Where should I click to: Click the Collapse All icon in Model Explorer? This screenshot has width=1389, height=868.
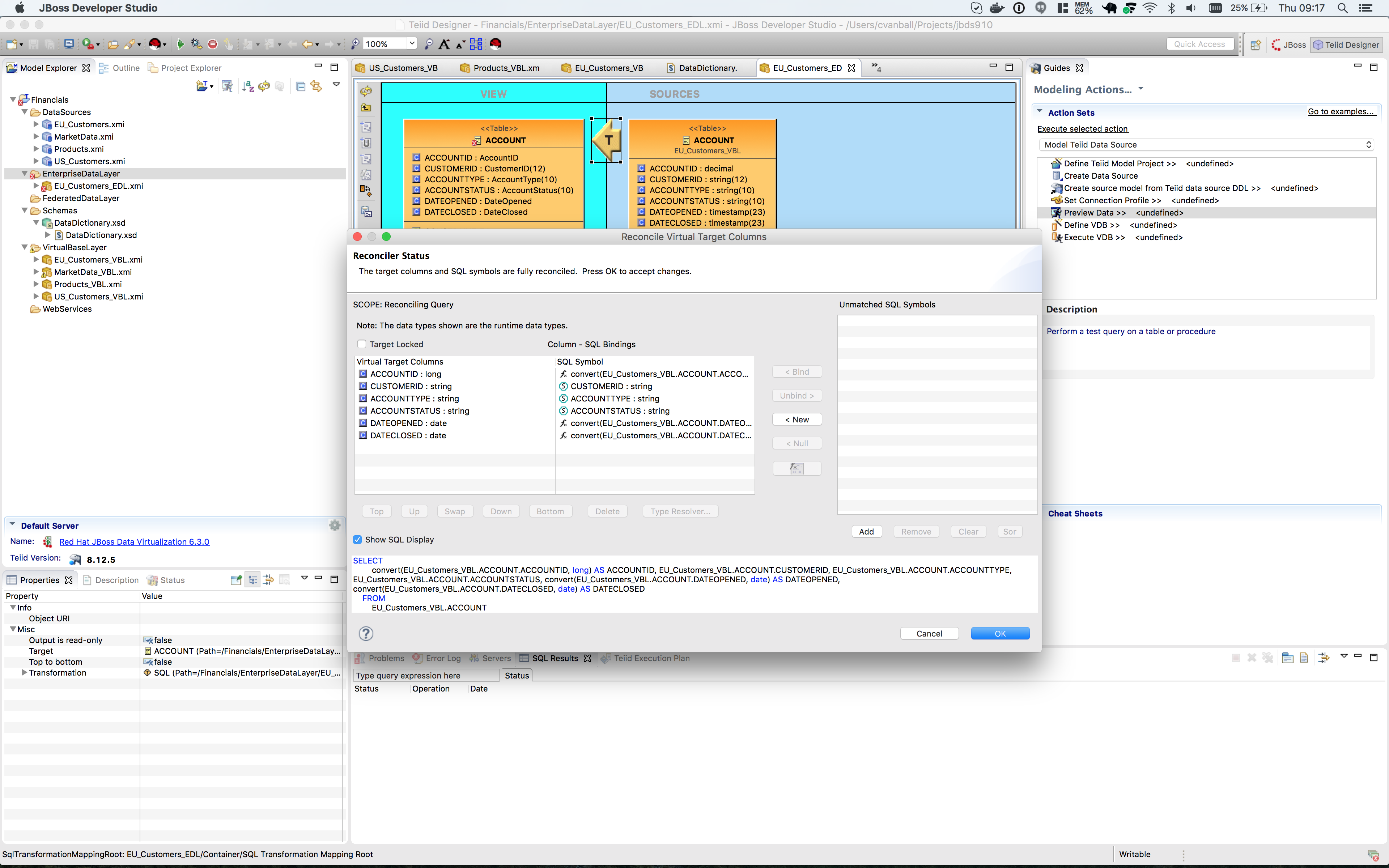point(300,86)
